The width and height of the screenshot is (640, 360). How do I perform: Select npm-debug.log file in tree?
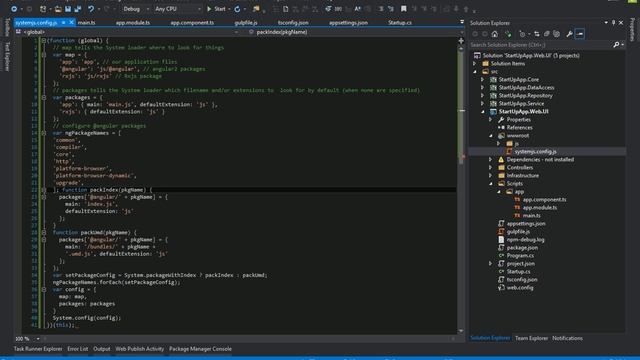point(525,240)
